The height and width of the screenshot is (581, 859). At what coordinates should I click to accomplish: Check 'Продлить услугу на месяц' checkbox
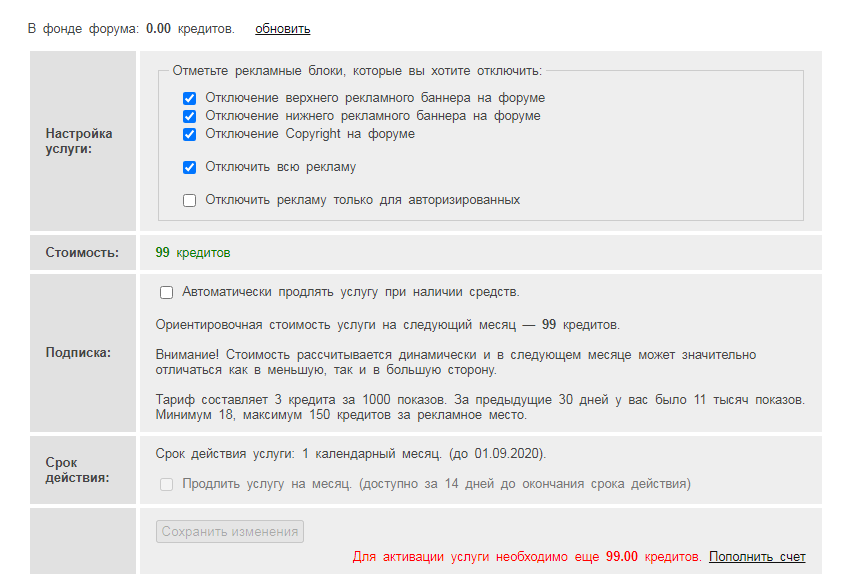coord(166,484)
